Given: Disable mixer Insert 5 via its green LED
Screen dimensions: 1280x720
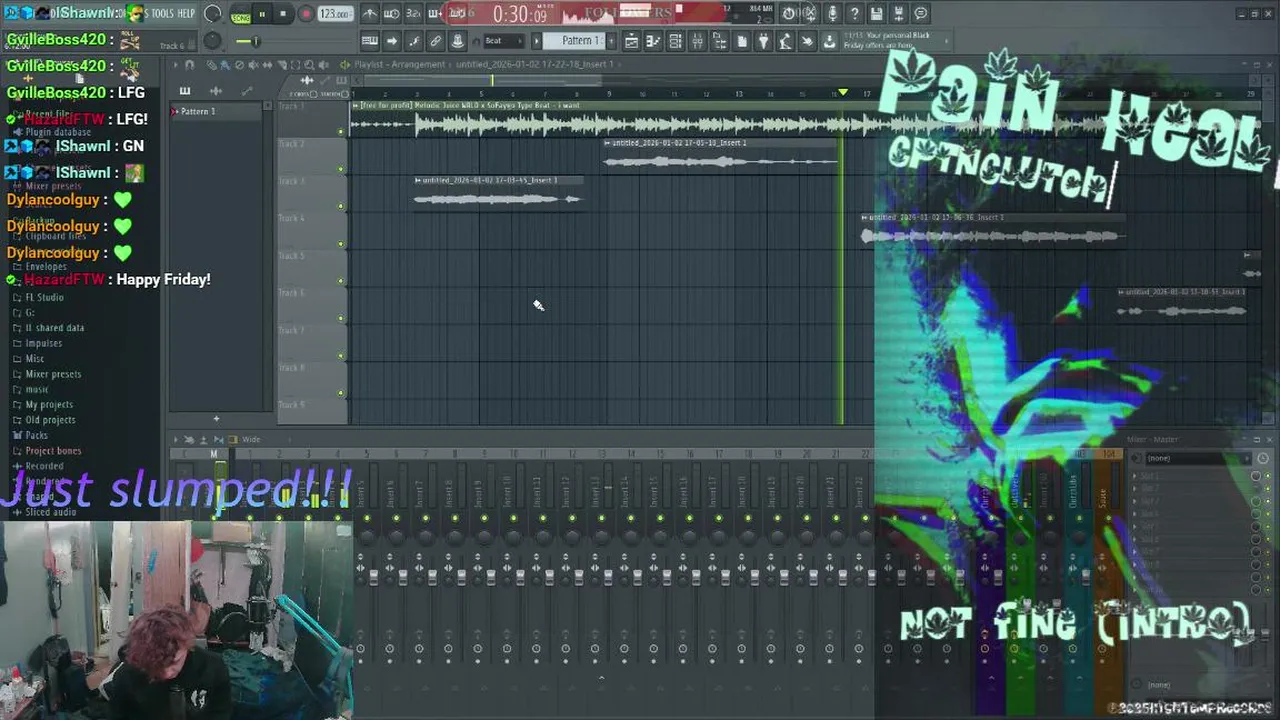Looking at the screenshot, I should pos(367,518).
